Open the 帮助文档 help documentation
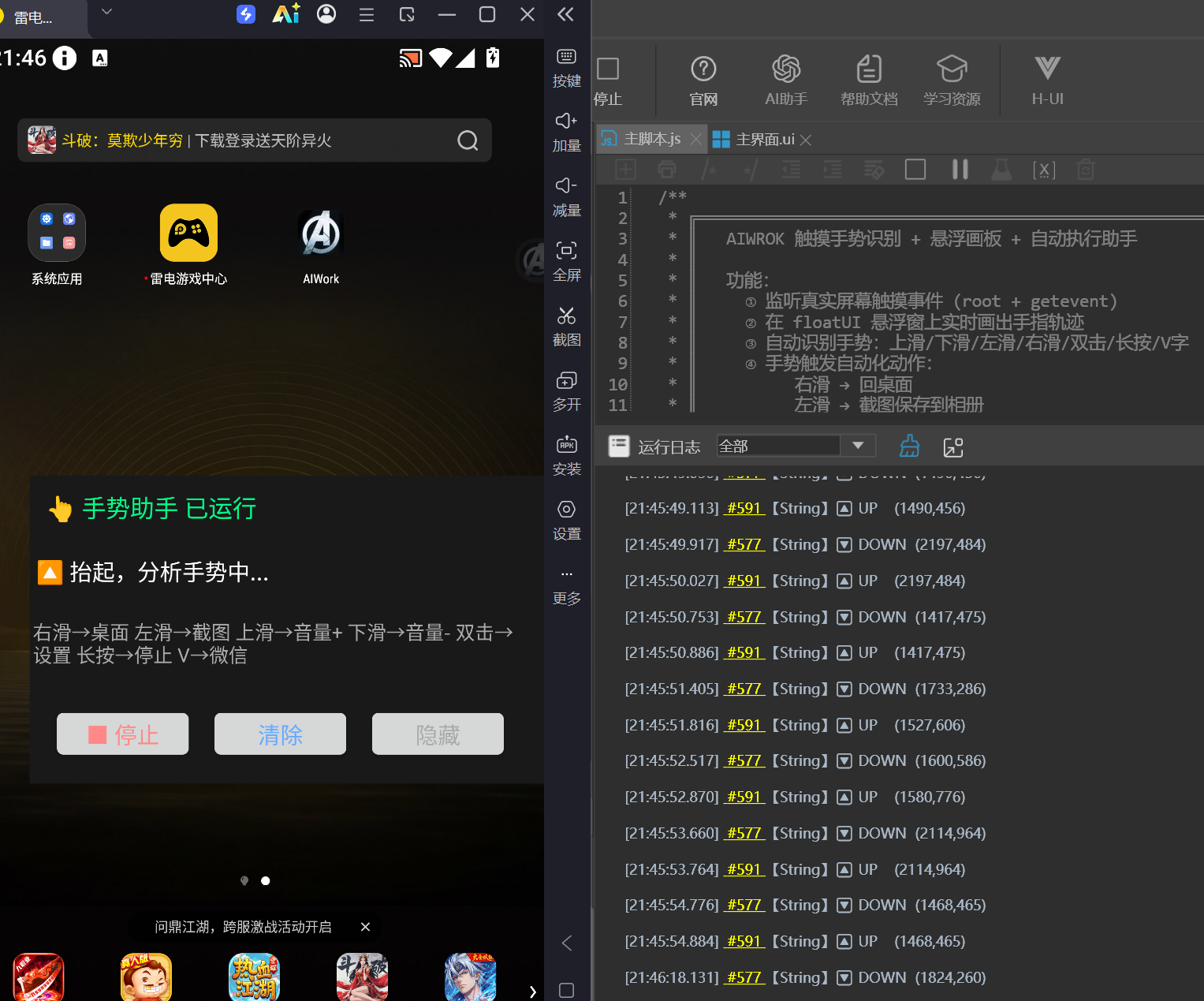Image resolution: width=1204 pixels, height=1001 pixels. tap(869, 80)
